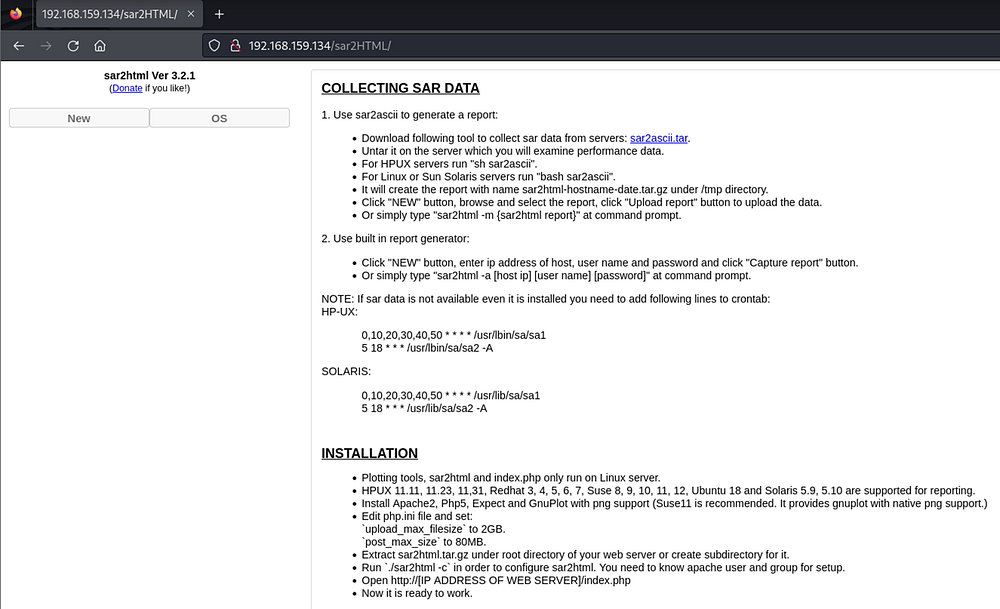Click the 'upload_max_filesize to 2GB' line
This screenshot has width=1000, height=609.
coord(433,529)
